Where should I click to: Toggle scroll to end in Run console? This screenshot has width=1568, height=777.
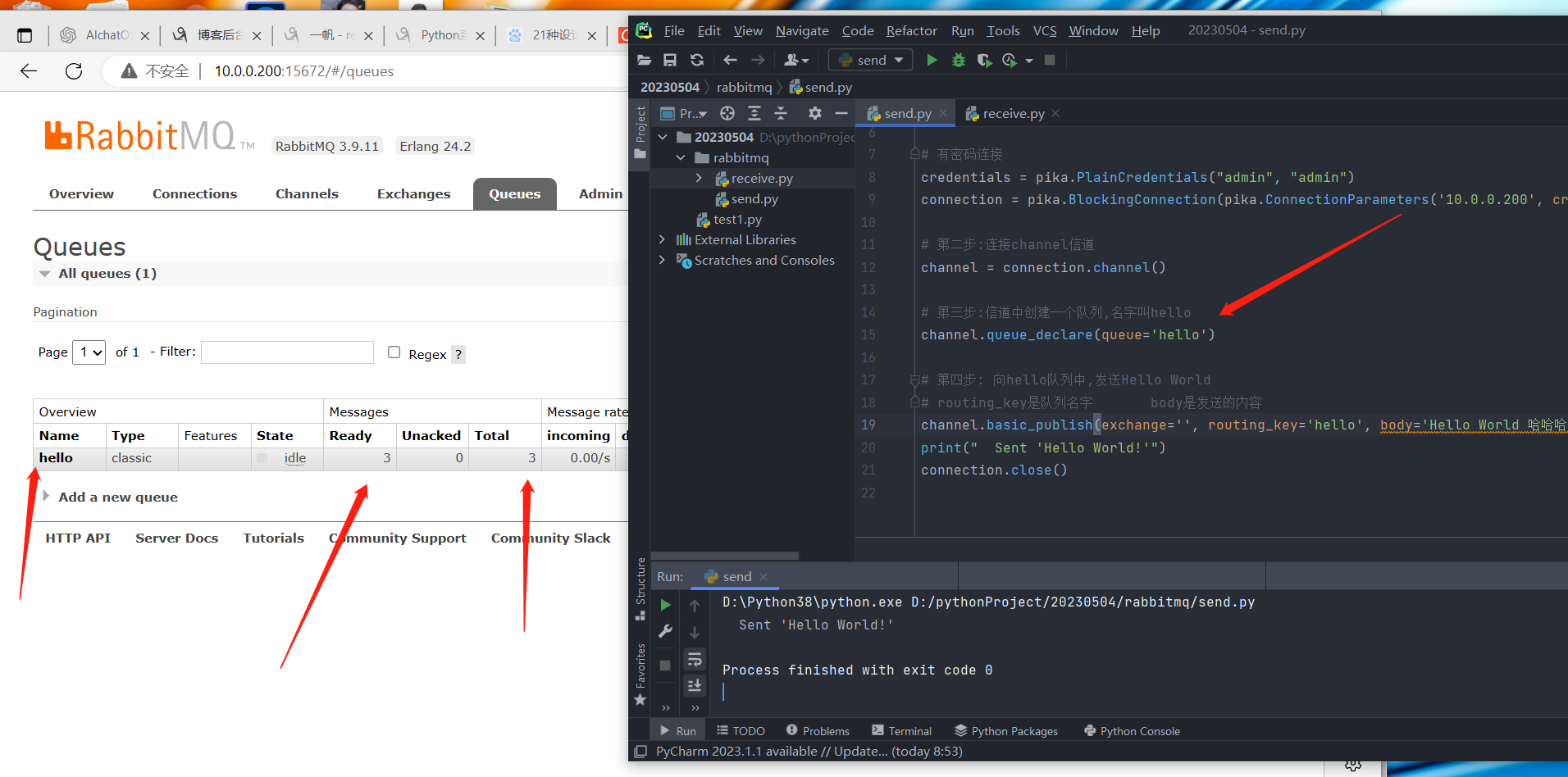point(695,685)
